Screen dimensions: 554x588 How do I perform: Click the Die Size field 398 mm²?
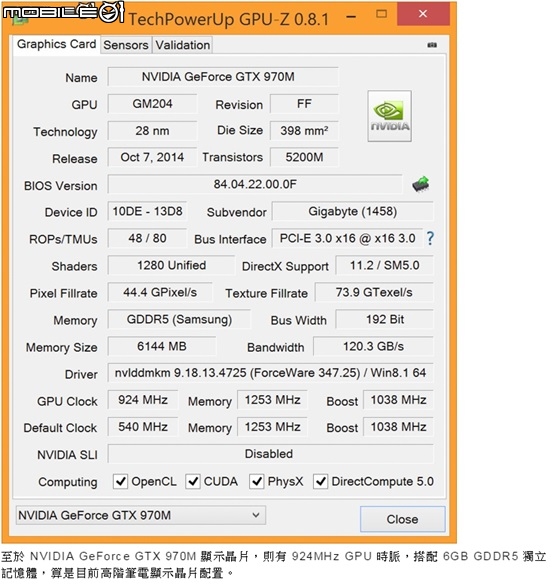304,131
